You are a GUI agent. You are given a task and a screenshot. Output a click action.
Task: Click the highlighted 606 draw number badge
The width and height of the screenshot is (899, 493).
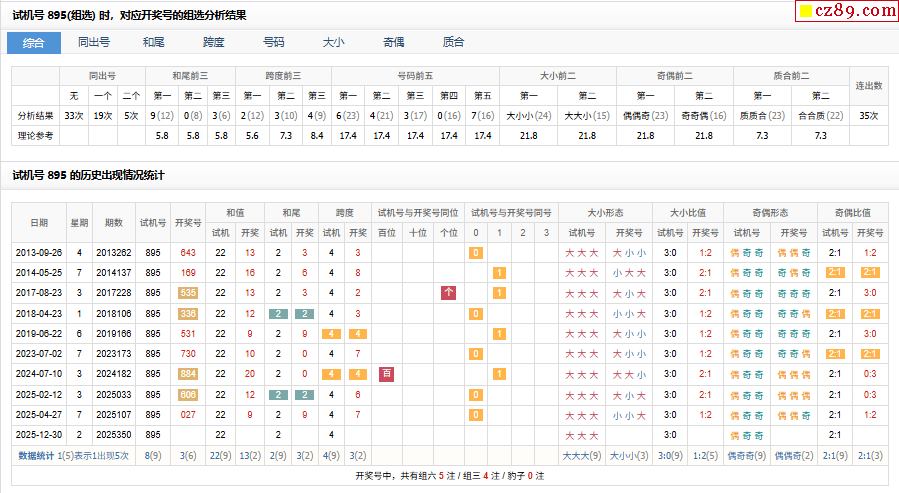point(188,395)
